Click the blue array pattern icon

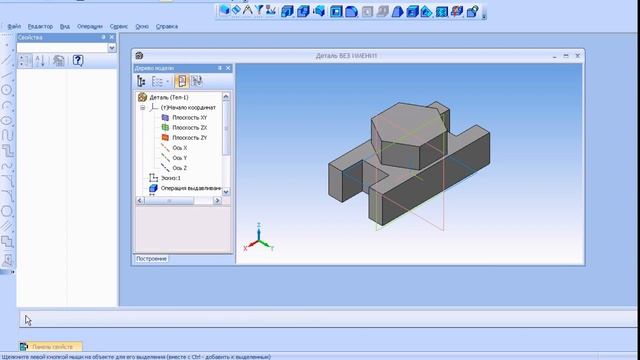442,11
